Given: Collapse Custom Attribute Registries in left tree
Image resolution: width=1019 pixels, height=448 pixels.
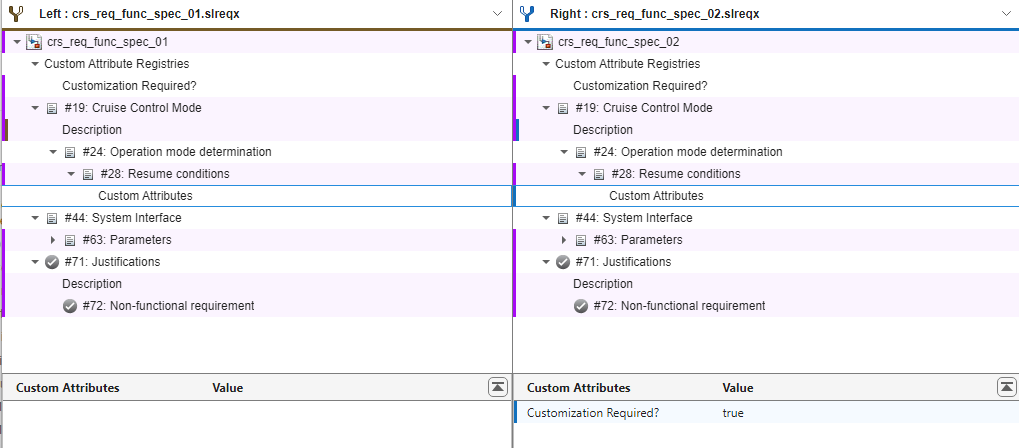Looking at the screenshot, I should click(35, 64).
